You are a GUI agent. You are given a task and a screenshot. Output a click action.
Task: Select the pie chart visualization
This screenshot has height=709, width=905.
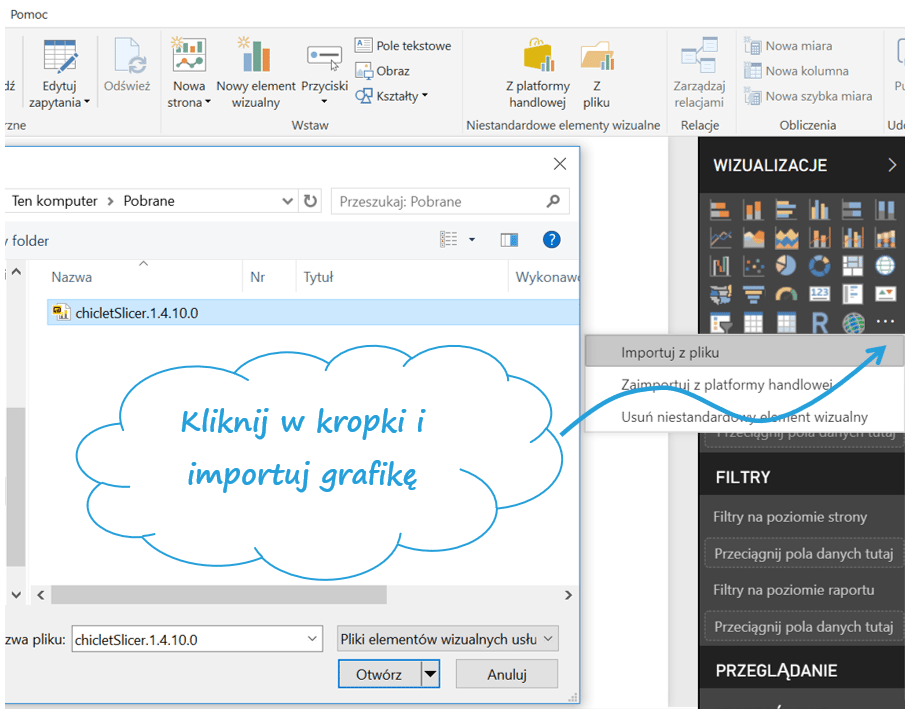pyautogui.click(x=786, y=266)
